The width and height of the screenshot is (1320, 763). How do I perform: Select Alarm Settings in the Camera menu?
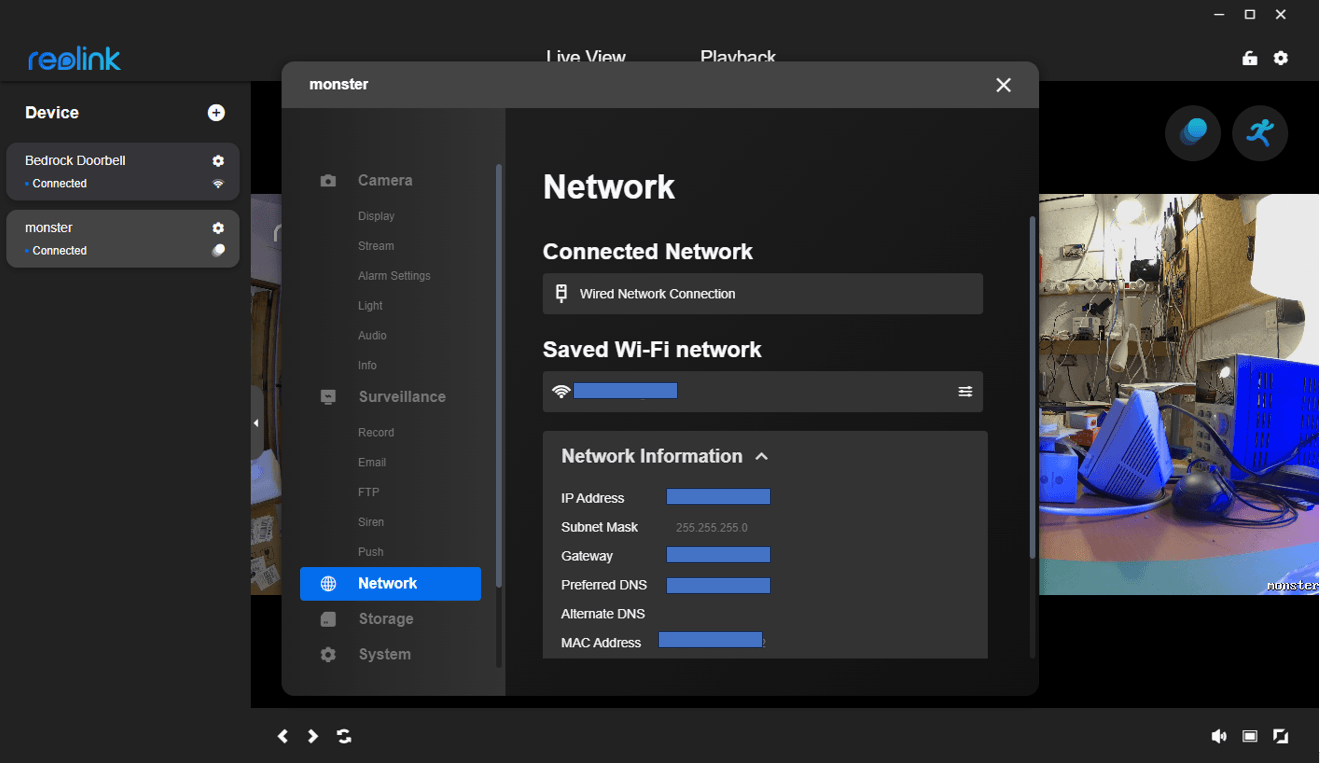394,276
